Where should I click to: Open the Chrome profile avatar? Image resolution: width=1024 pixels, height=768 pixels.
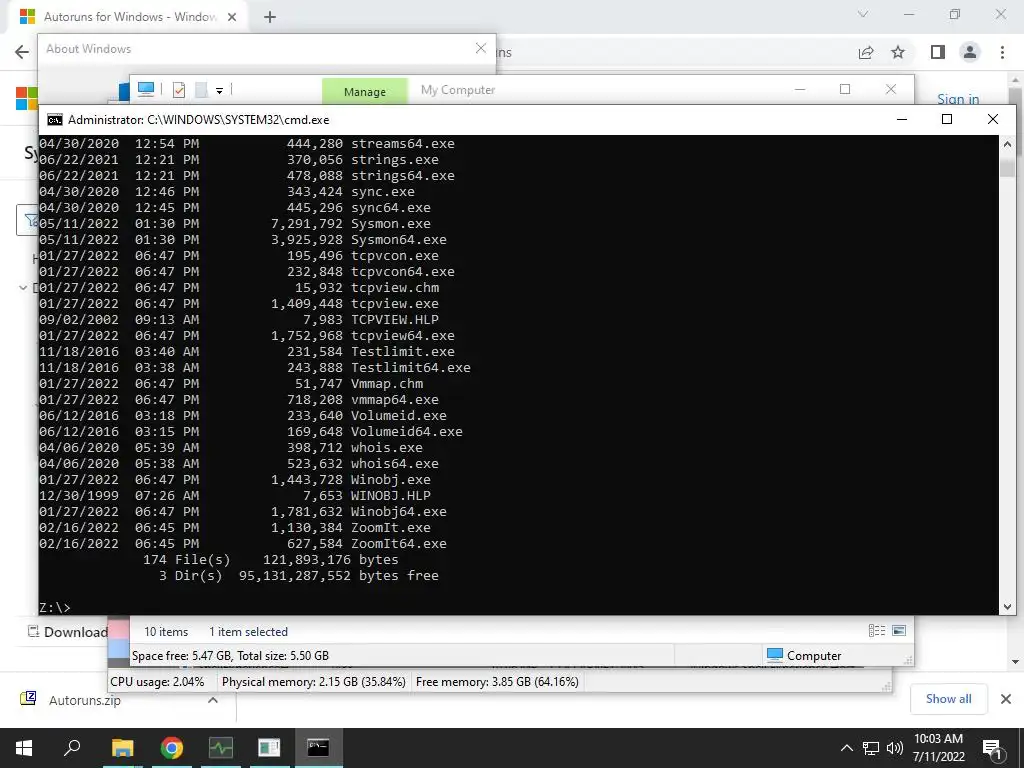click(x=970, y=52)
